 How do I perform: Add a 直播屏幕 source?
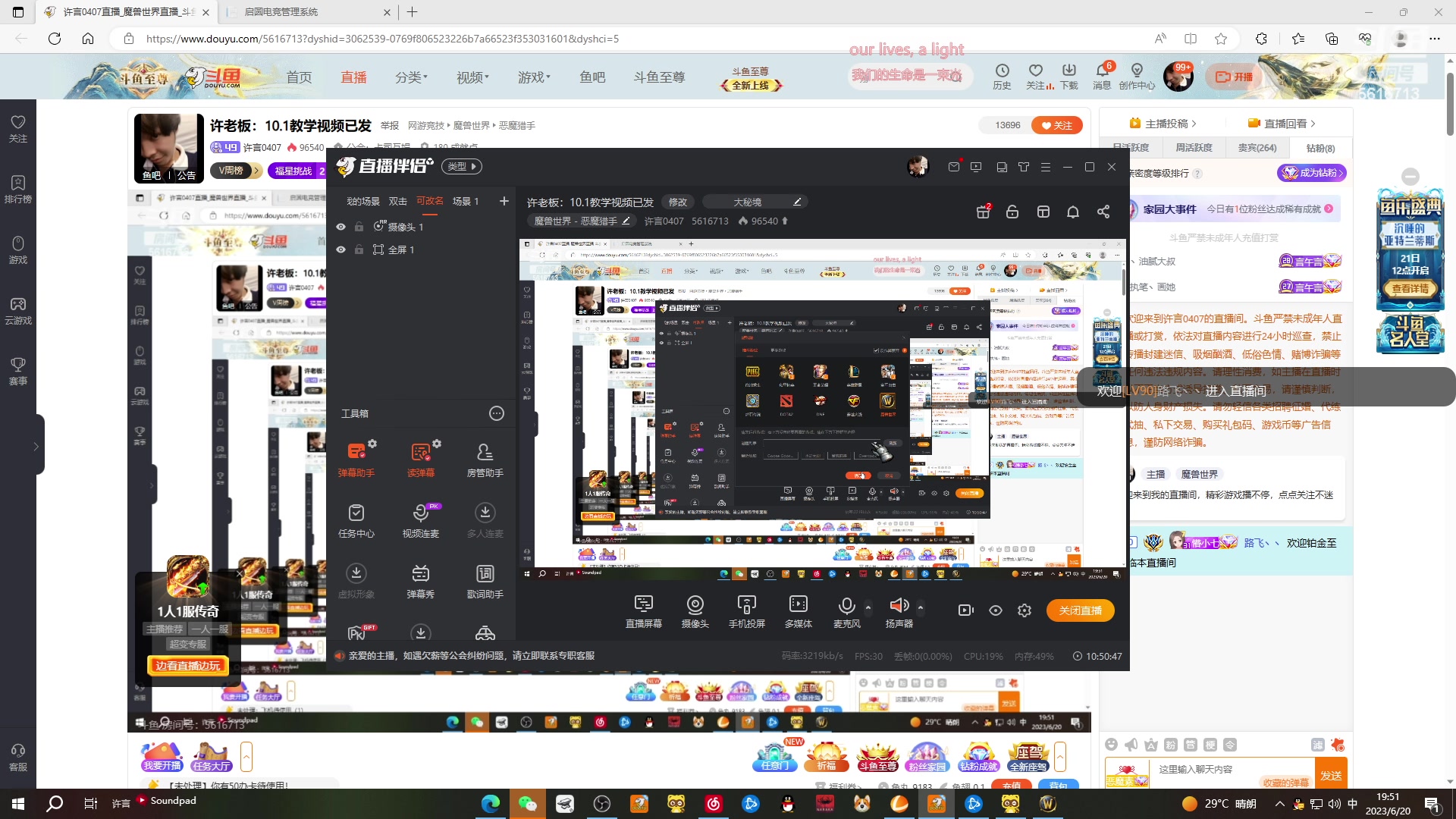[x=644, y=611]
